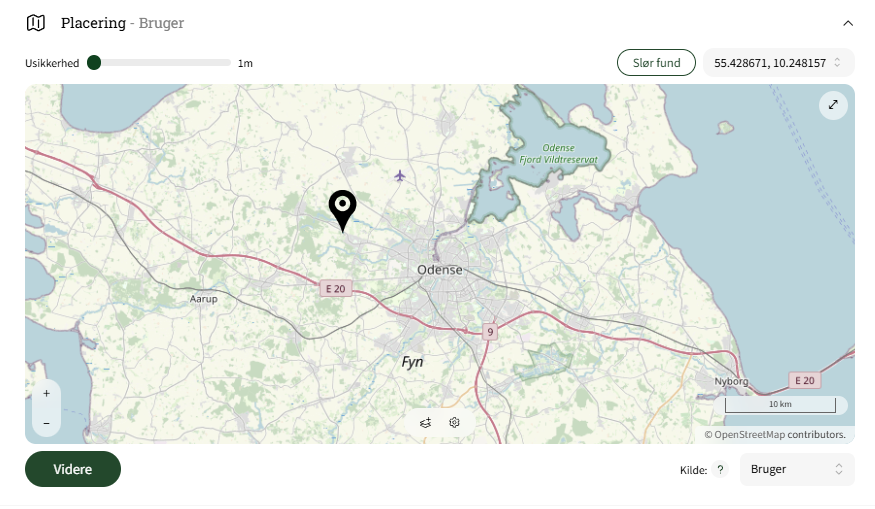Open map settings gear
Image resolution: width=875 pixels, height=509 pixels.
coord(454,422)
